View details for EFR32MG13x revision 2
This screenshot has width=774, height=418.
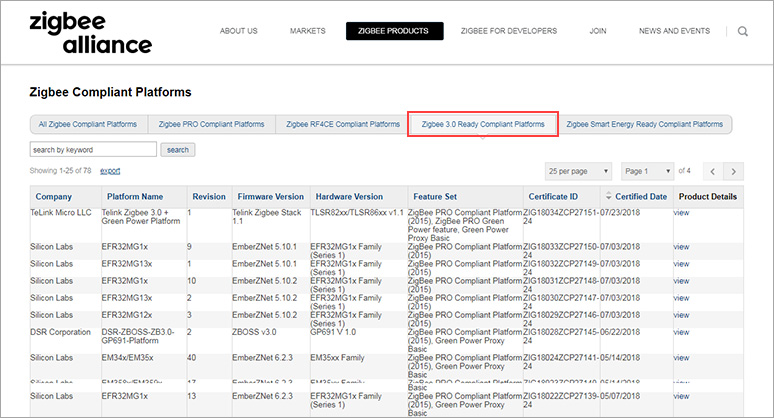tap(681, 298)
